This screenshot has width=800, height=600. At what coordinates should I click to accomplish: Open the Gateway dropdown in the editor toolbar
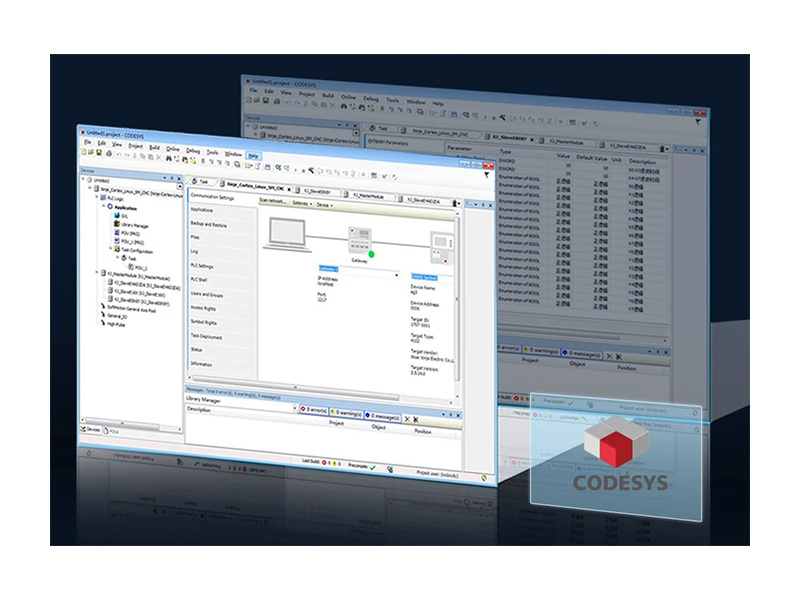pyautogui.click(x=302, y=203)
